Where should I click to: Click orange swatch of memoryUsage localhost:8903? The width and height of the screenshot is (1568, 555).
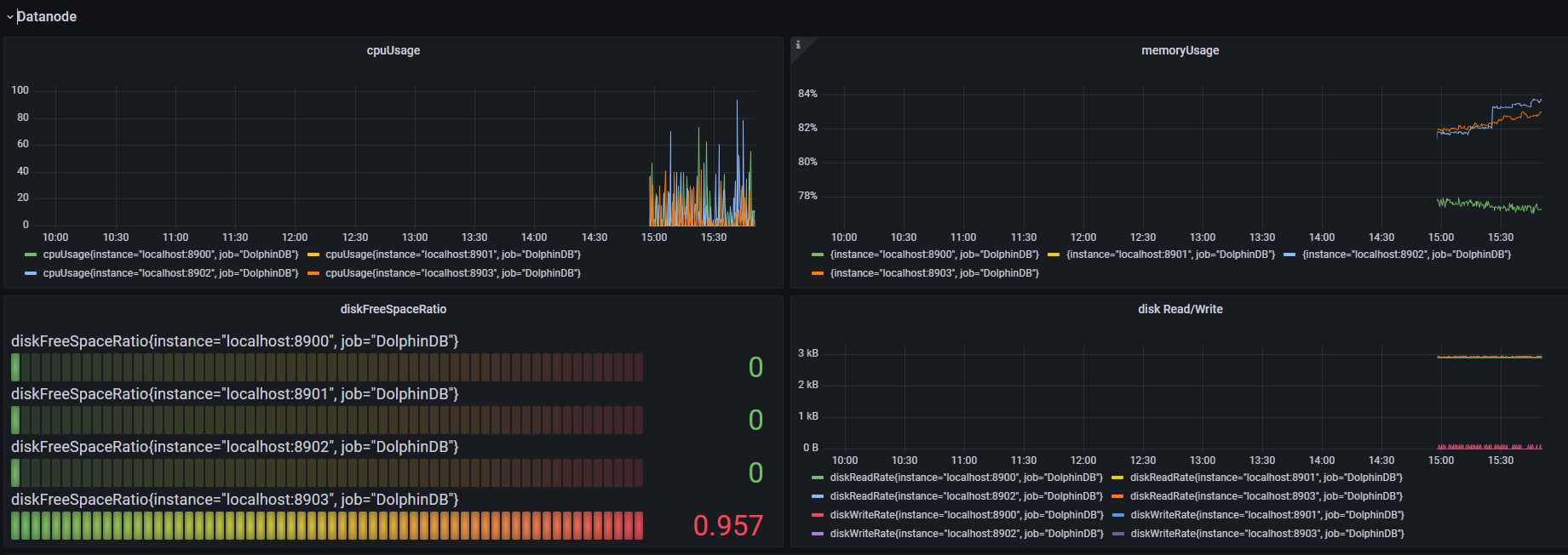818,273
